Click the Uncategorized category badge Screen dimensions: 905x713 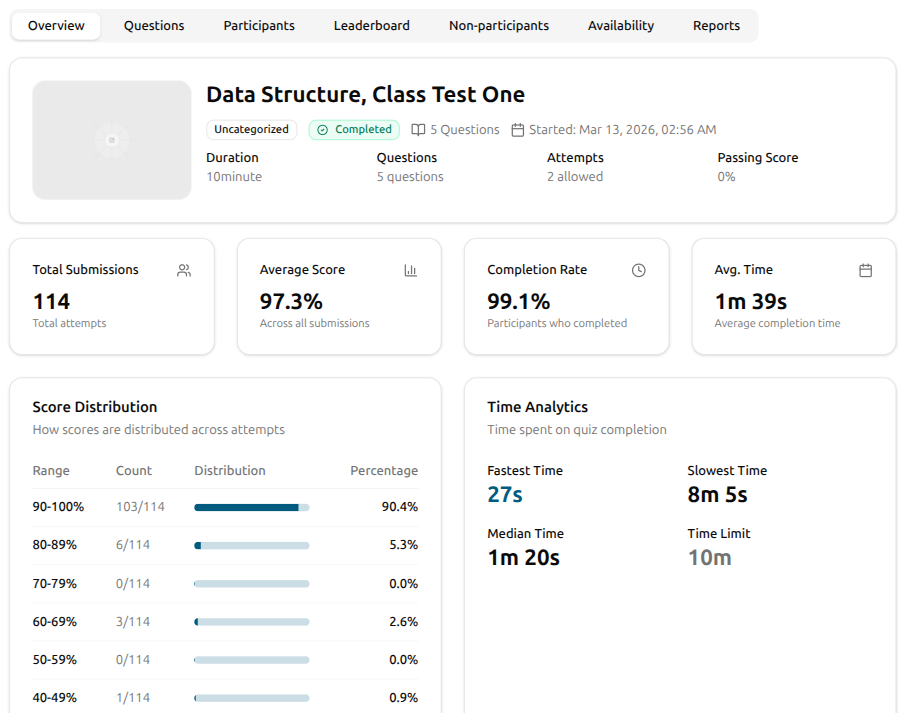(x=252, y=129)
